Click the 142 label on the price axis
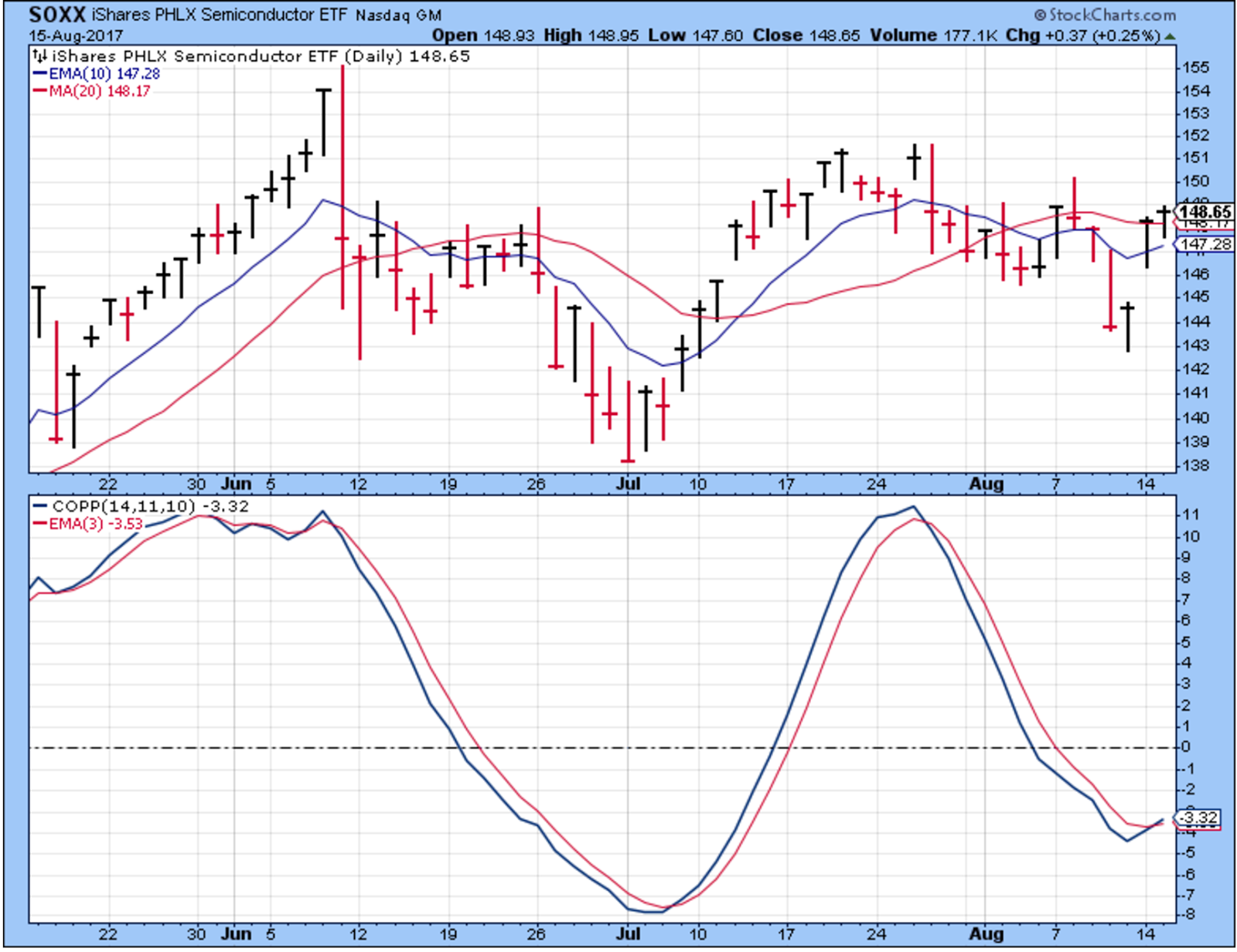Viewport: 1237px width, 952px height. [x=1194, y=369]
